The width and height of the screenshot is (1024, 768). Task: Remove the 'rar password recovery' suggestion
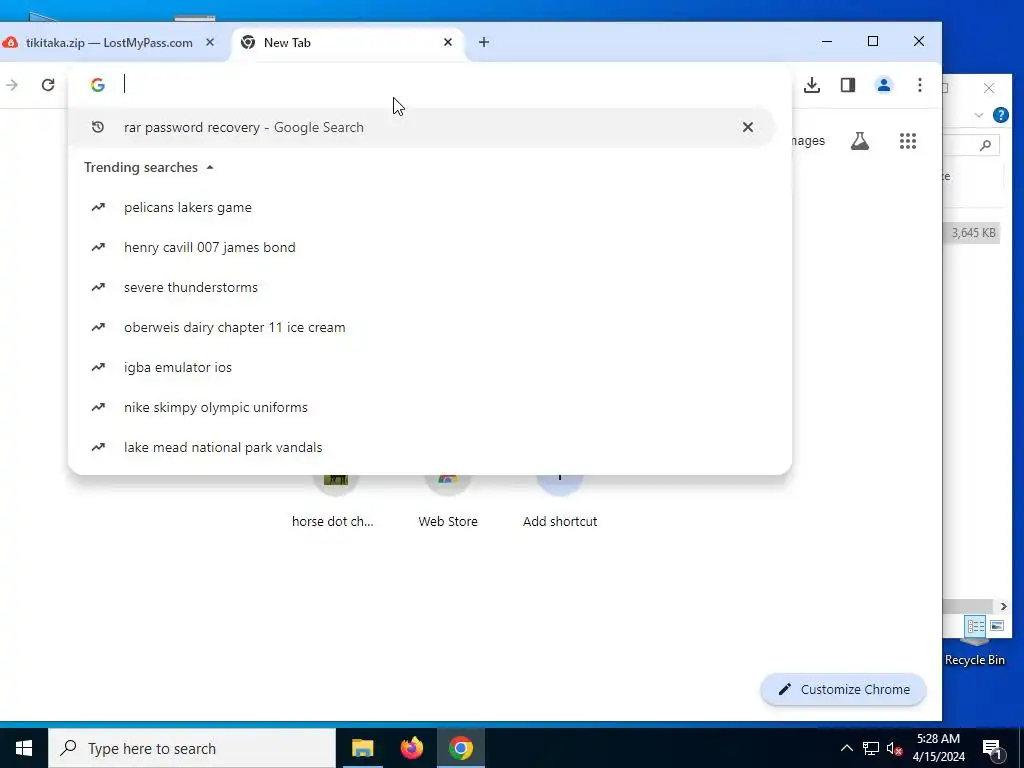[x=748, y=127]
